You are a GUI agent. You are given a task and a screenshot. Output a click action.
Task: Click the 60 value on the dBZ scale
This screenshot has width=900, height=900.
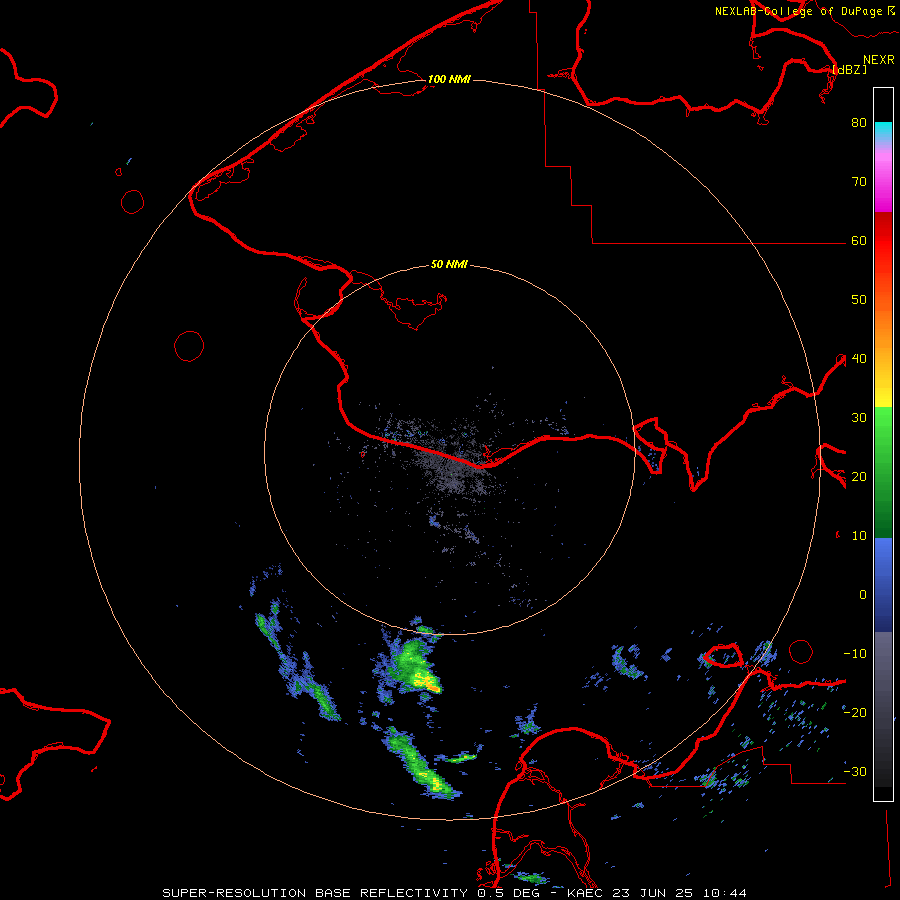859,240
